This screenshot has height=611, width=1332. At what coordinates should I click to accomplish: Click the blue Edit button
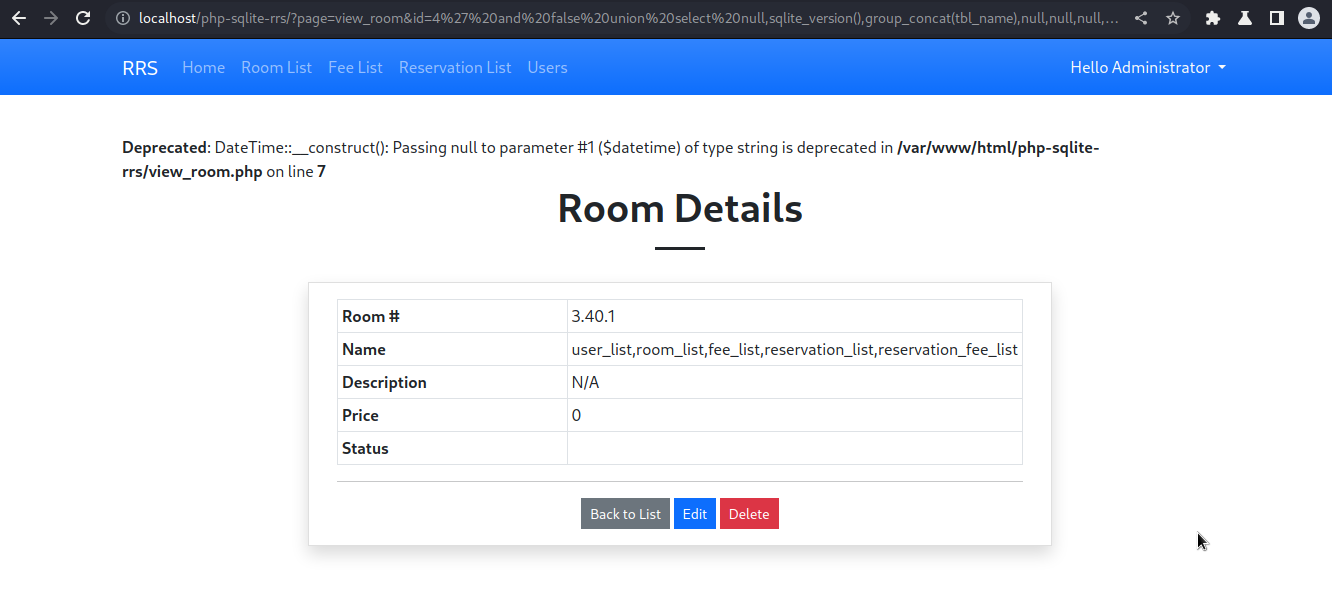click(x=695, y=514)
